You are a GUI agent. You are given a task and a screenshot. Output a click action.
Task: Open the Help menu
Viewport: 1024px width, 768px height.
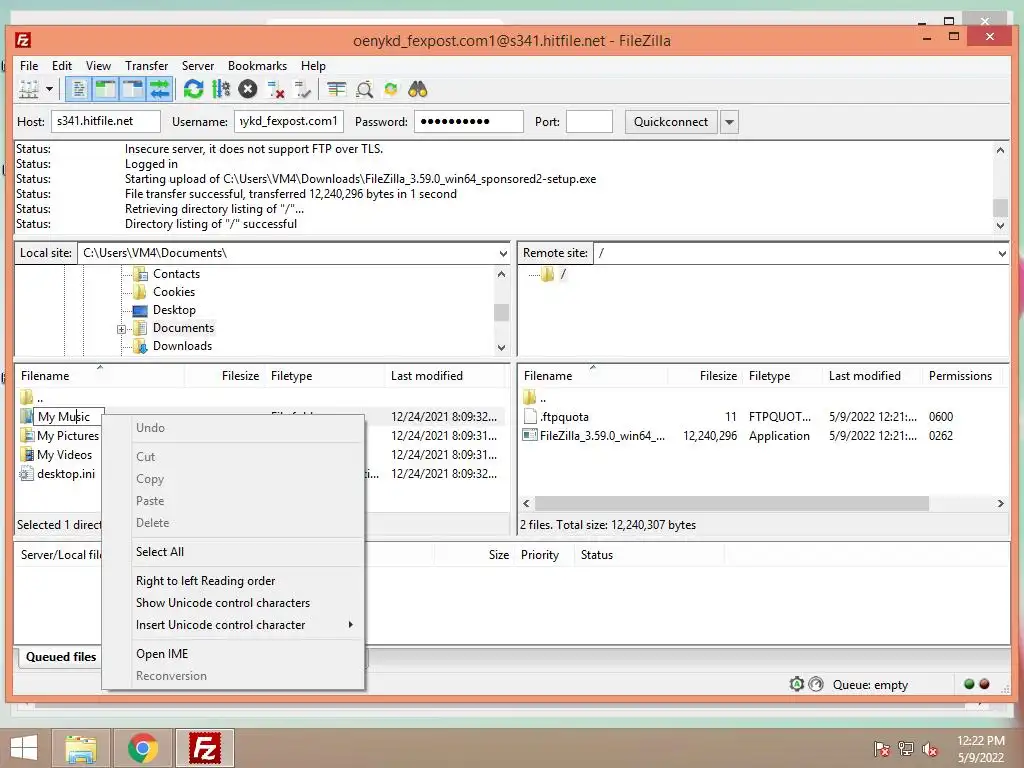[313, 66]
